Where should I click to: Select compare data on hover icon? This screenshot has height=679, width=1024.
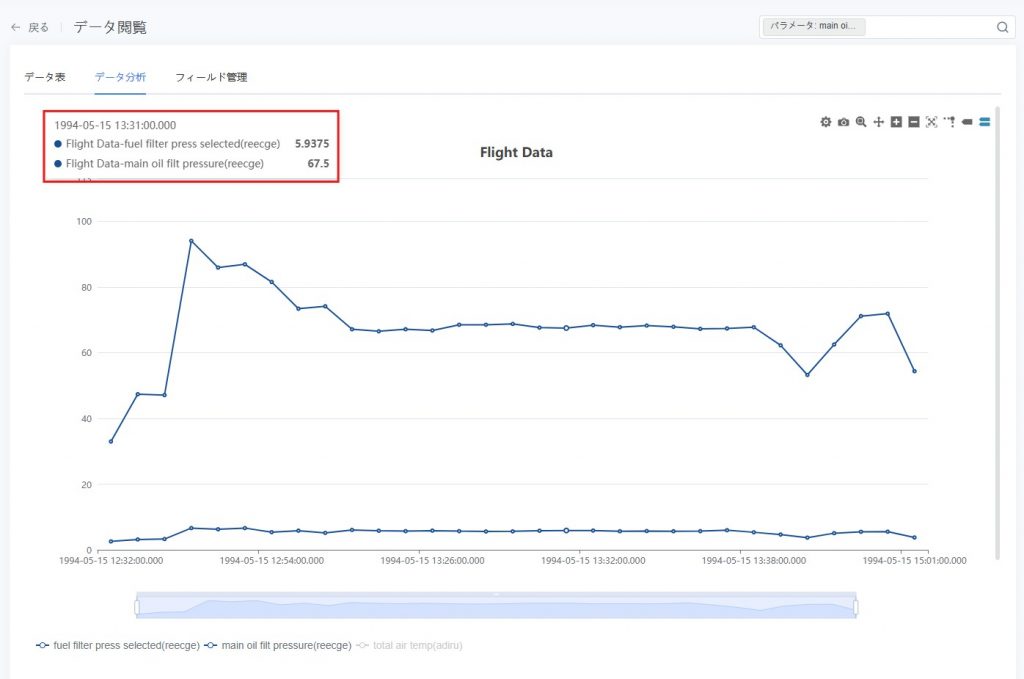click(x=985, y=122)
